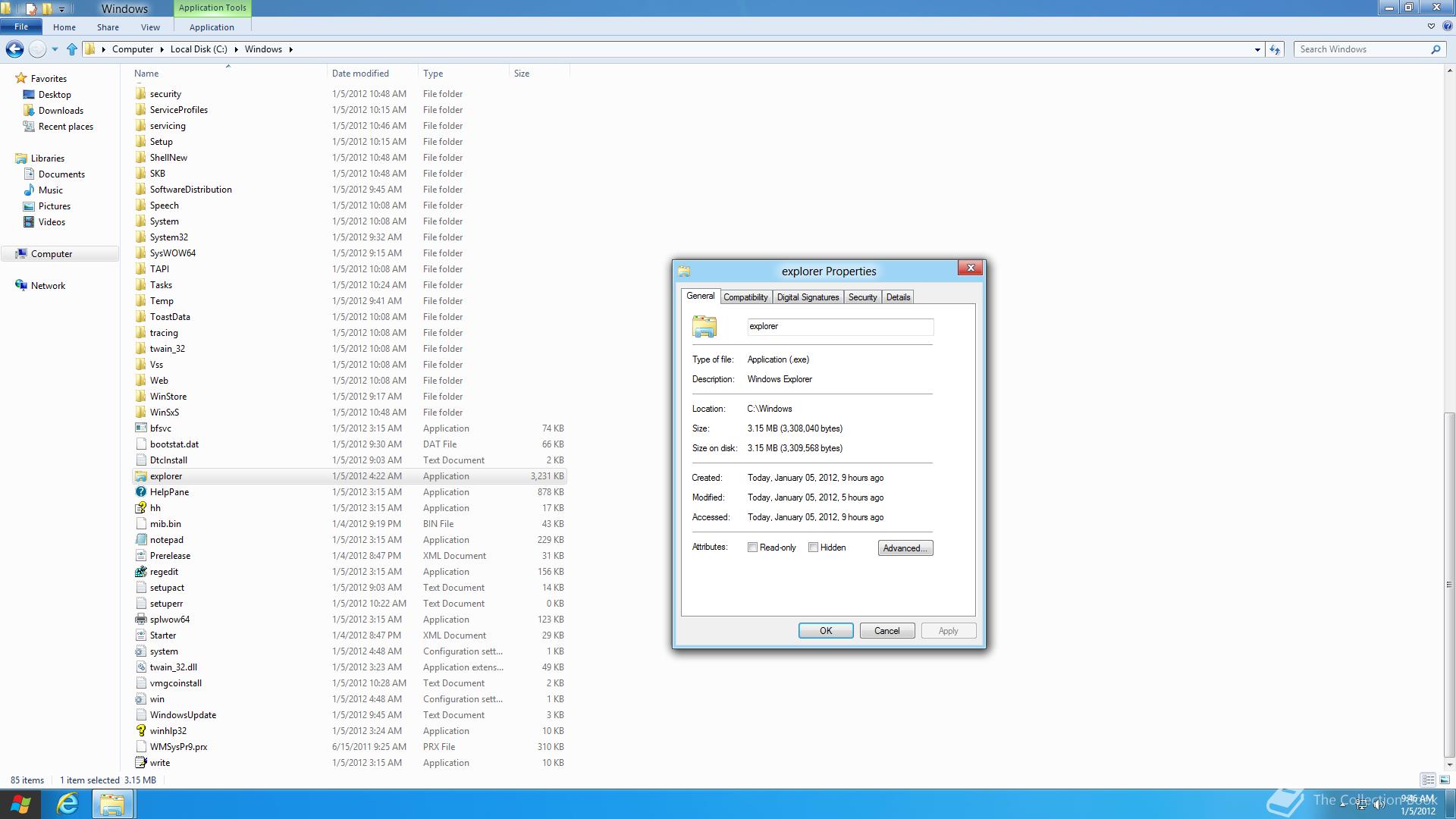This screenshot has height=819, width=1456.
Task: Expand the arrow after Windows breadcrumb
Action: (x=290, y=49)
